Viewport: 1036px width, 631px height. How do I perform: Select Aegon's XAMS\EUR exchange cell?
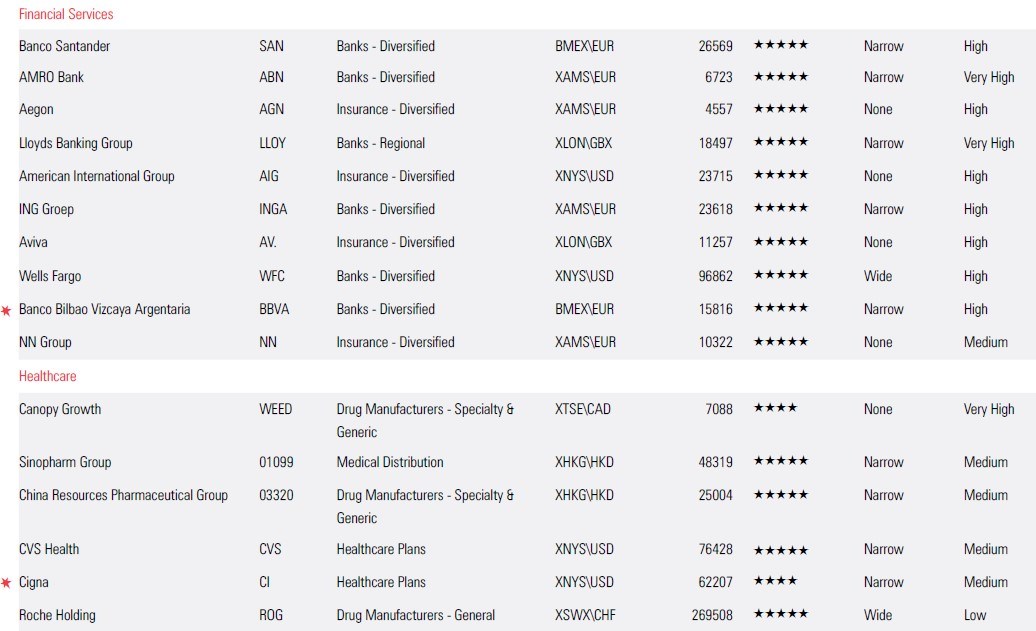pyautogui.click(x=585, y=109)
